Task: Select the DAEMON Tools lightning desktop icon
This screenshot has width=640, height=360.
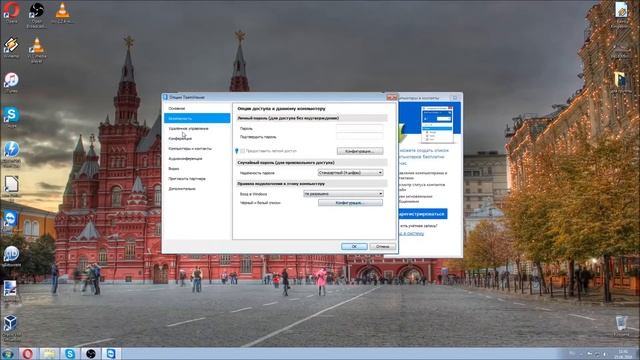Action: [x=11, y=154]
